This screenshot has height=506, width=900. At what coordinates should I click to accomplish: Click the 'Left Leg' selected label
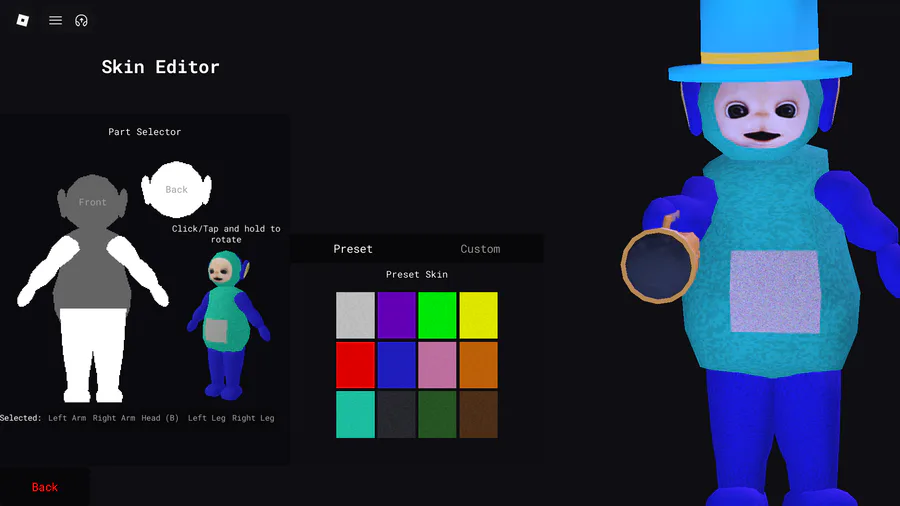pyautogui.click(x=207, y=418)
